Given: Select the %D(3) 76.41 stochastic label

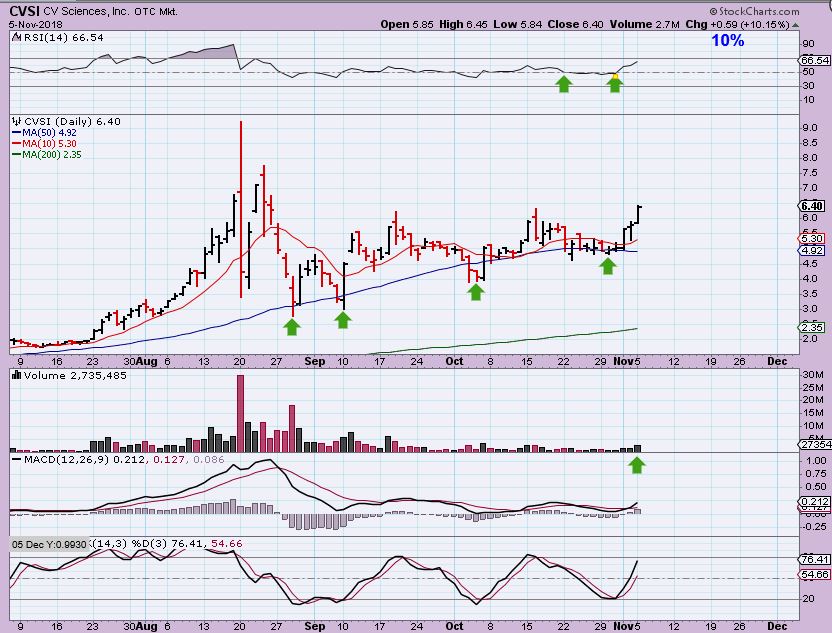Looking at the screenshot, I should (170, 544).
